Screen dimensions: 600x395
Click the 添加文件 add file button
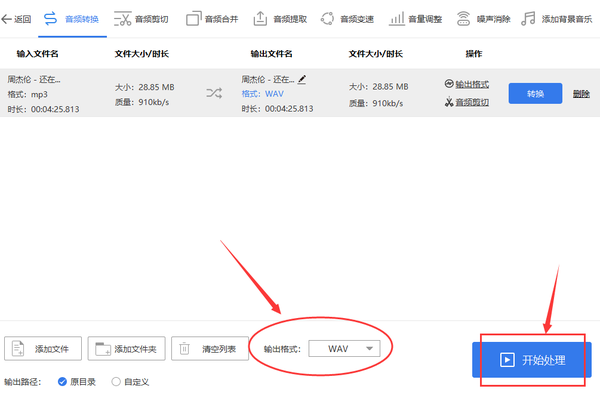click(43, 349)
